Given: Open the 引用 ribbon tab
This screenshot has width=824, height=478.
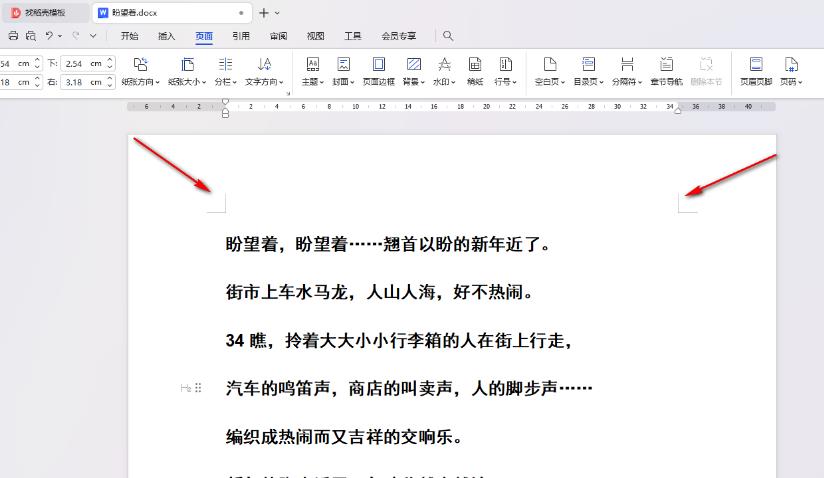Looking at the screenshot, I should click(x=241, y=36).
